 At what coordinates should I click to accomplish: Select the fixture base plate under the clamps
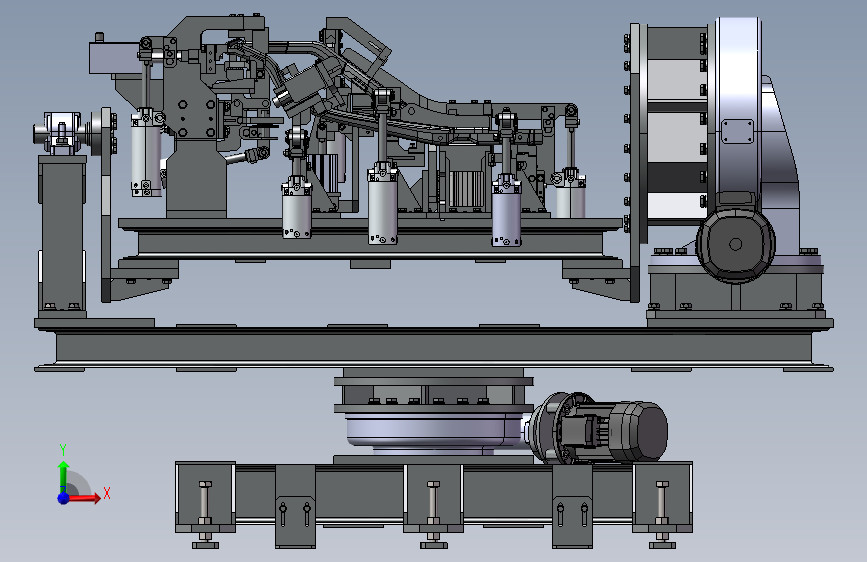[370, 225]
